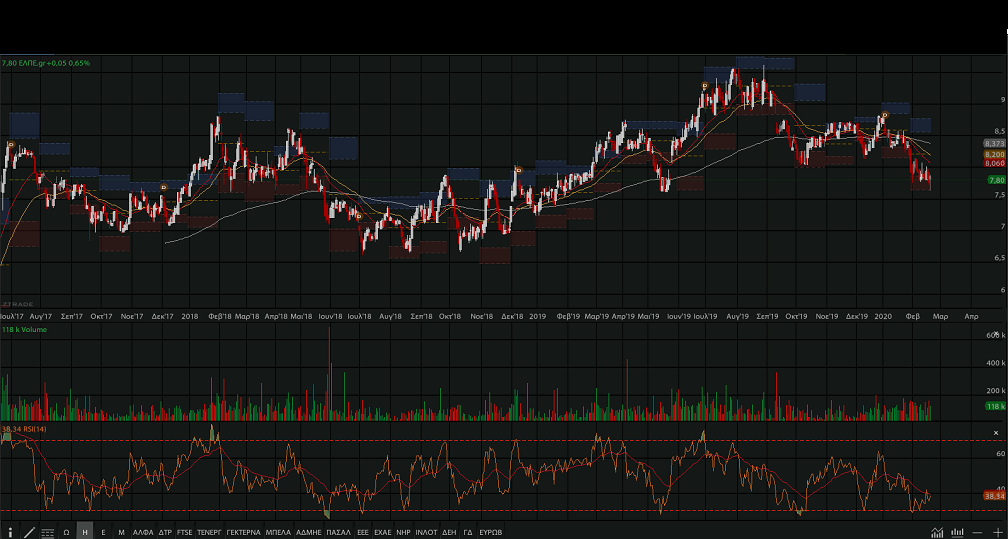This screenshot has width=1008, height=539.
Task: Switch to weekly Ε timeframe
Action: tap(103, 532)
